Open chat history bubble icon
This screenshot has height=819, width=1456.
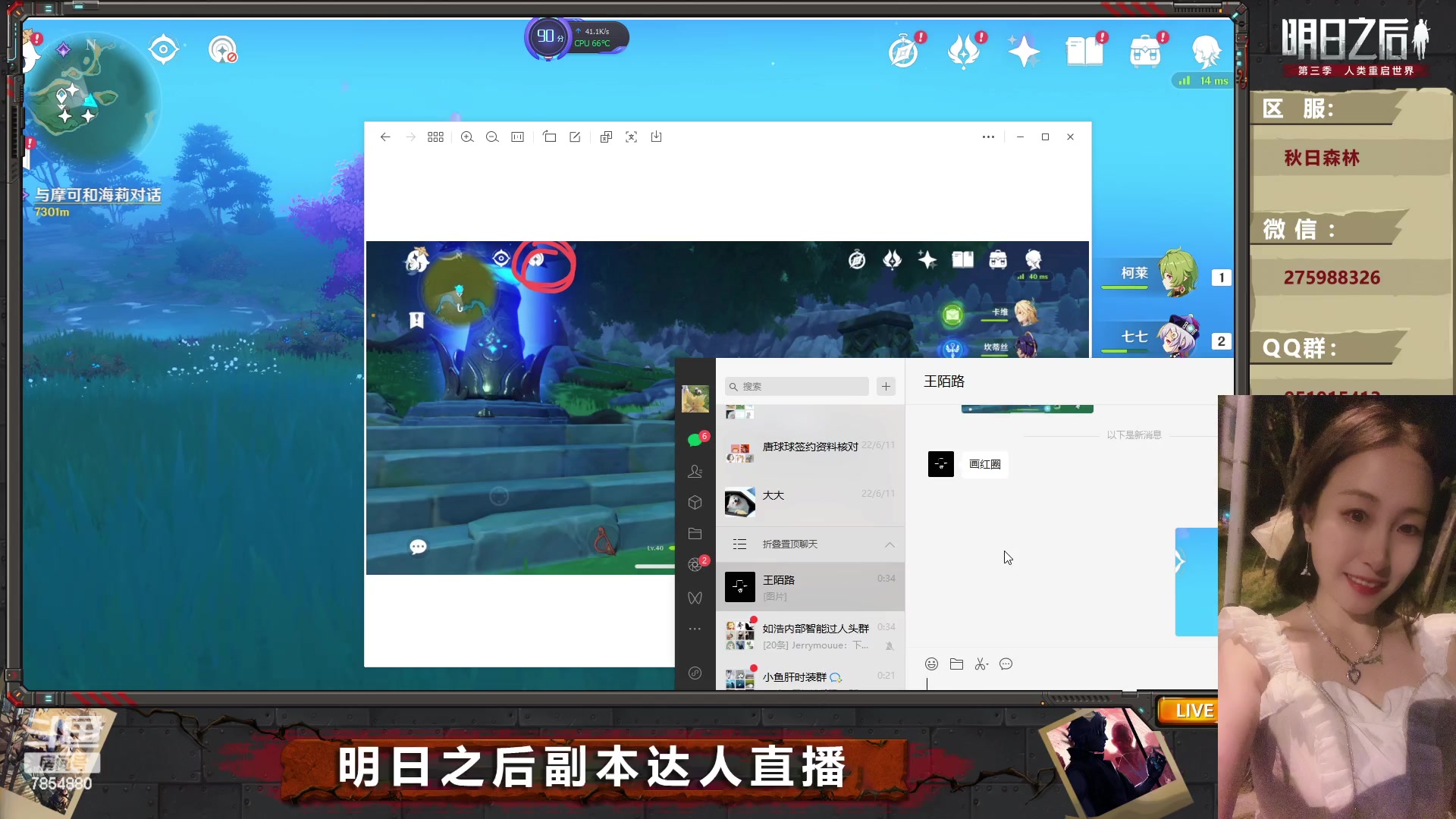[1006, 664]
